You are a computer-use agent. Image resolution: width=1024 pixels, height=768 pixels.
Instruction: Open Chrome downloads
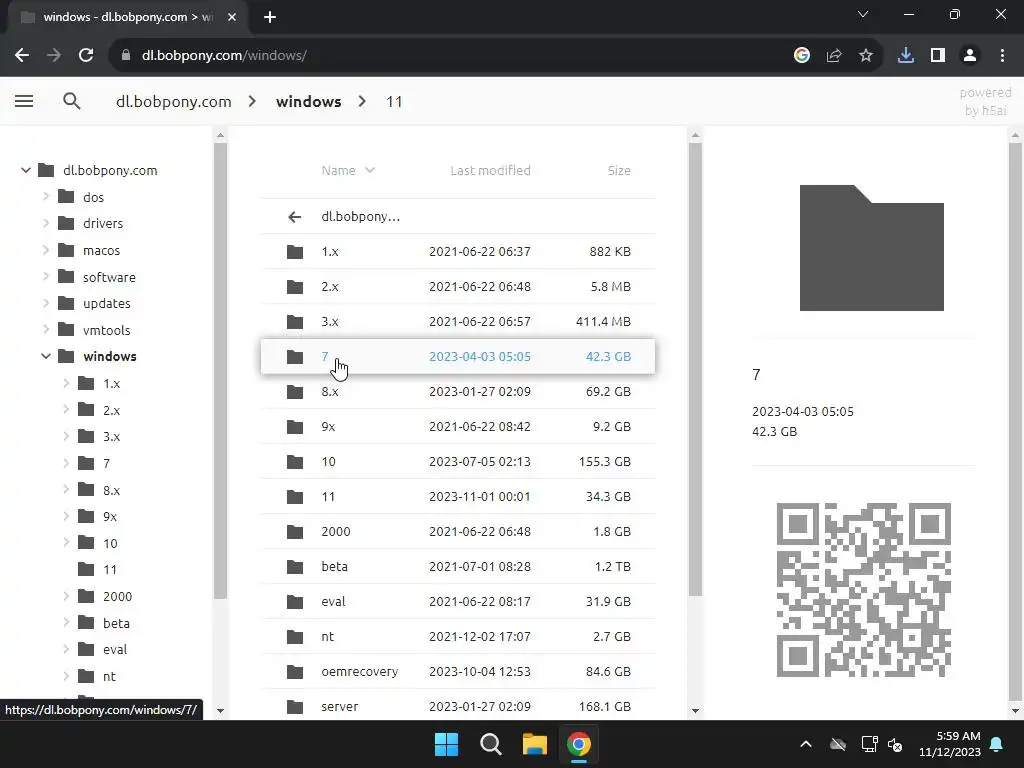click(x=906, y=56)
